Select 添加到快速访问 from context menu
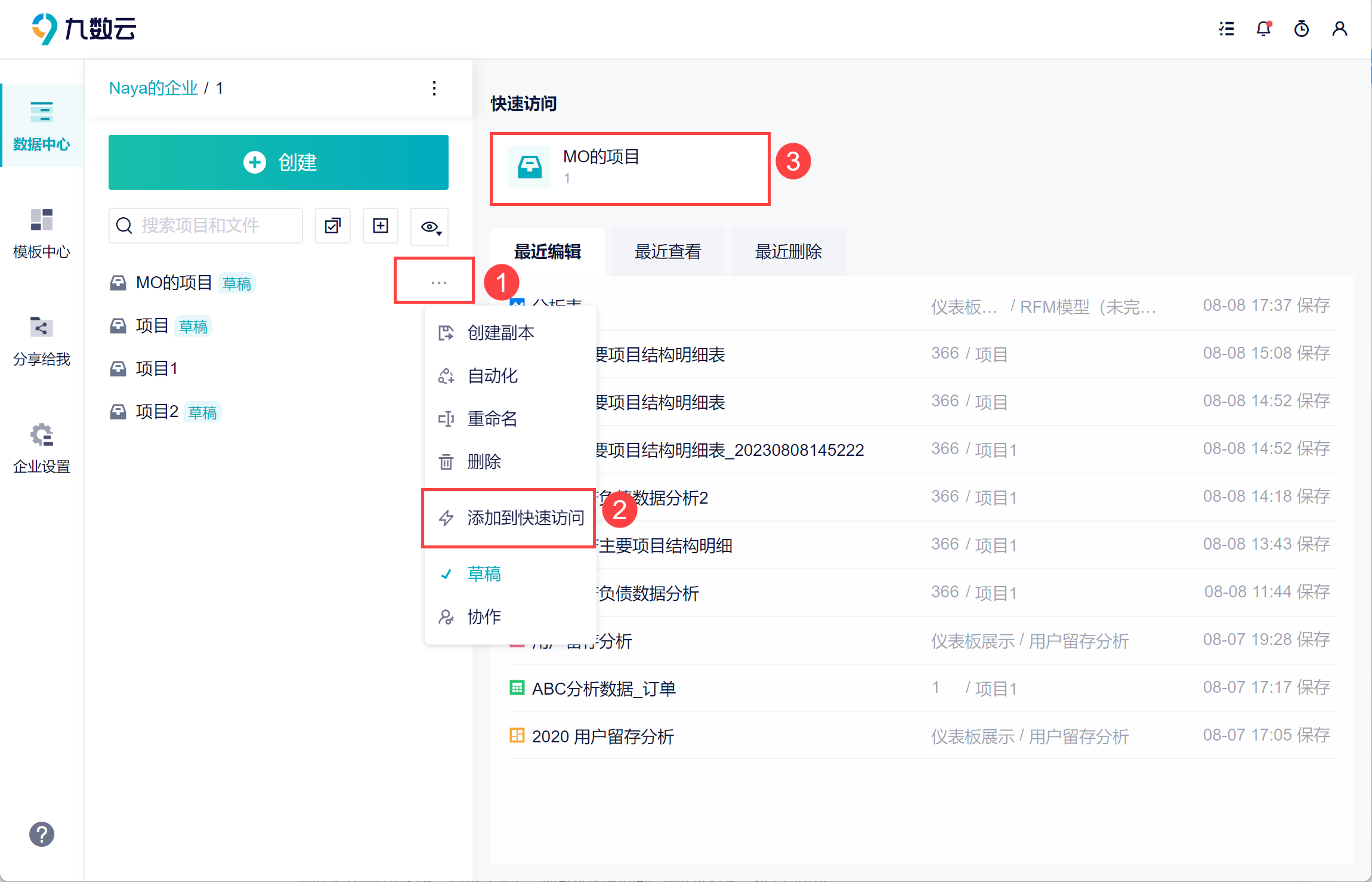This screenshot has height=882, width=1372. click(525, 518)
